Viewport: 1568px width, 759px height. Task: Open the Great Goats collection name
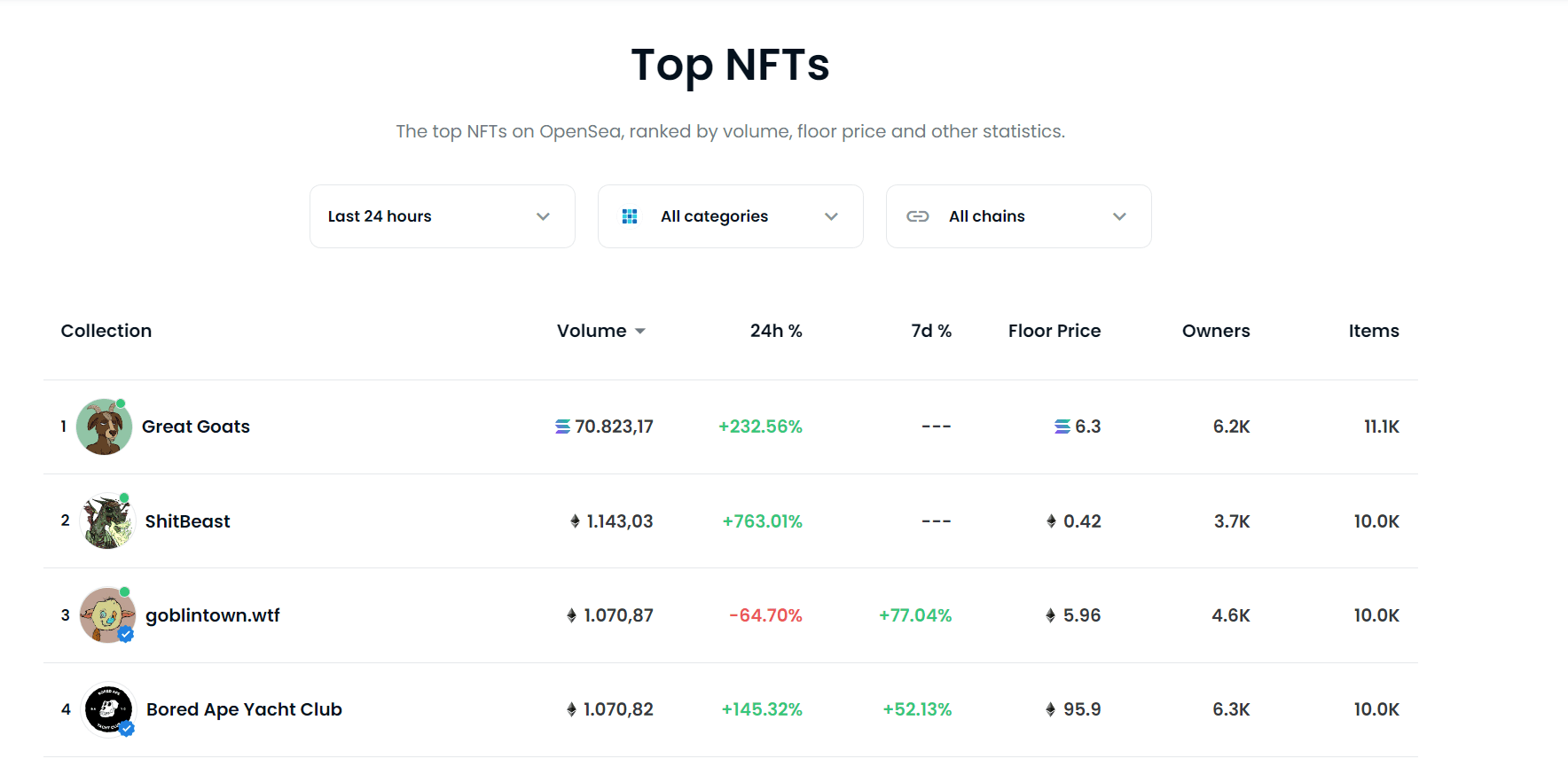point(196,426)
